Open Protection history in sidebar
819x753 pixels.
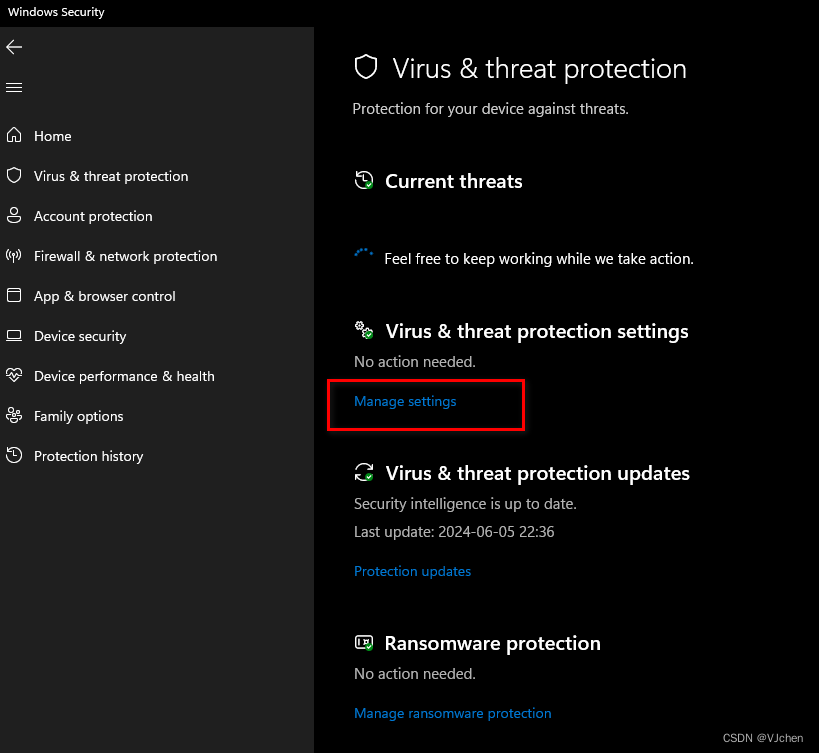tap(90, 456)
